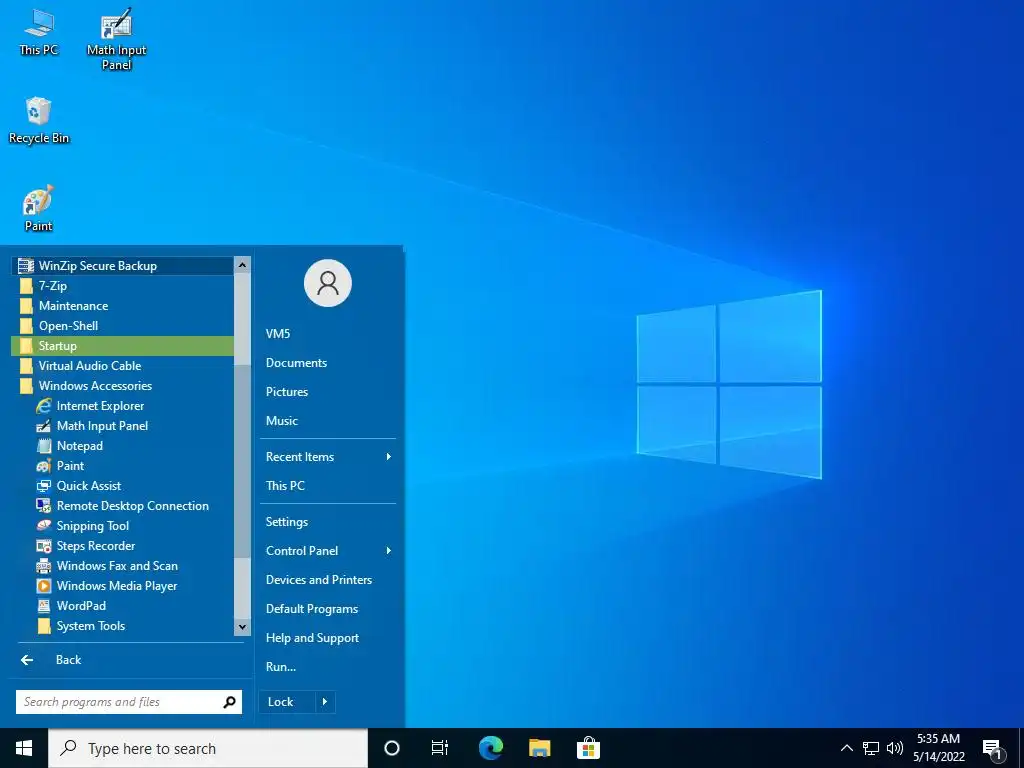The width and height of the screenshot is (1024, 768).
Task: Expand the Virtual Audio Cable folder
Action: [122, 366]
